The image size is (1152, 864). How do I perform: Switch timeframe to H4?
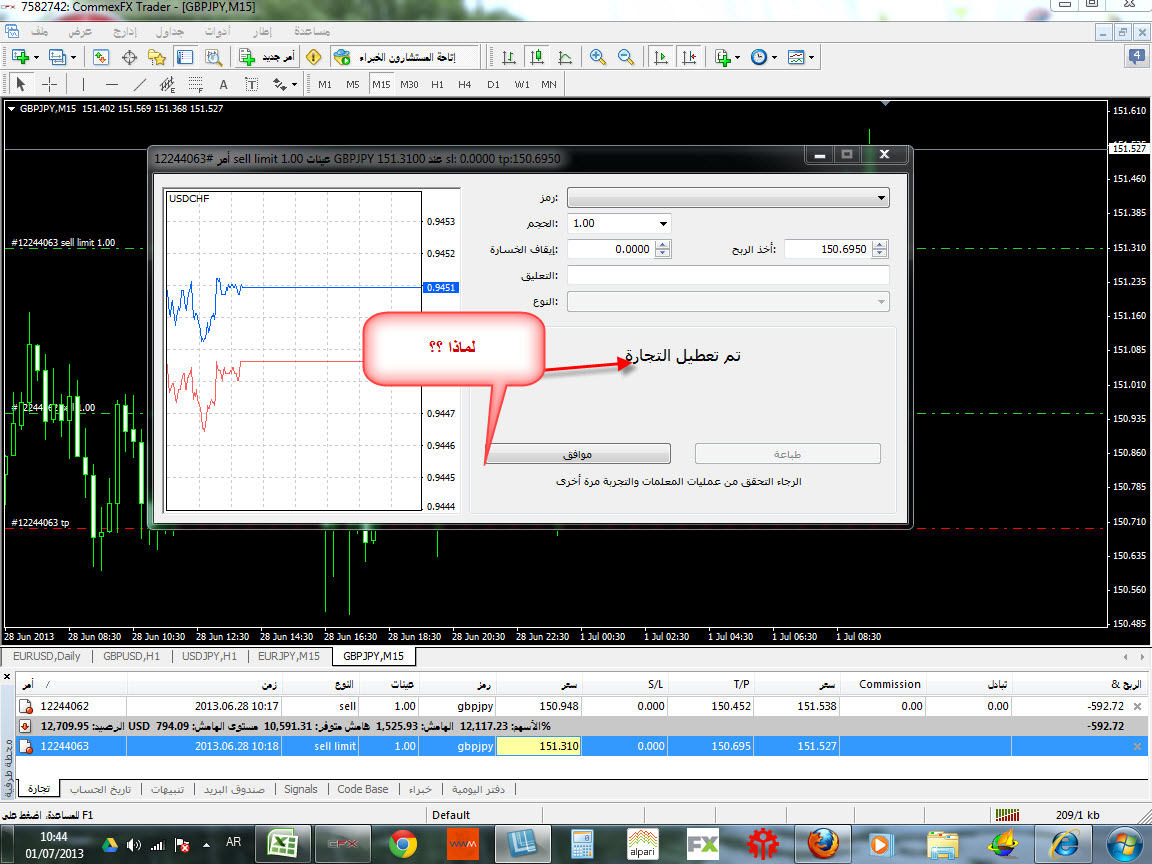[464, 84]
